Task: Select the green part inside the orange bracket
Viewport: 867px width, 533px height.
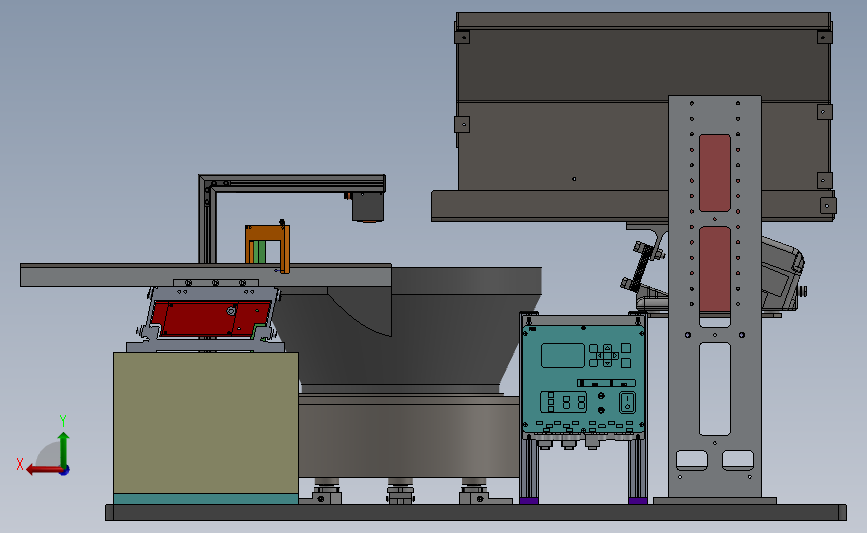Action: (259, 252)
